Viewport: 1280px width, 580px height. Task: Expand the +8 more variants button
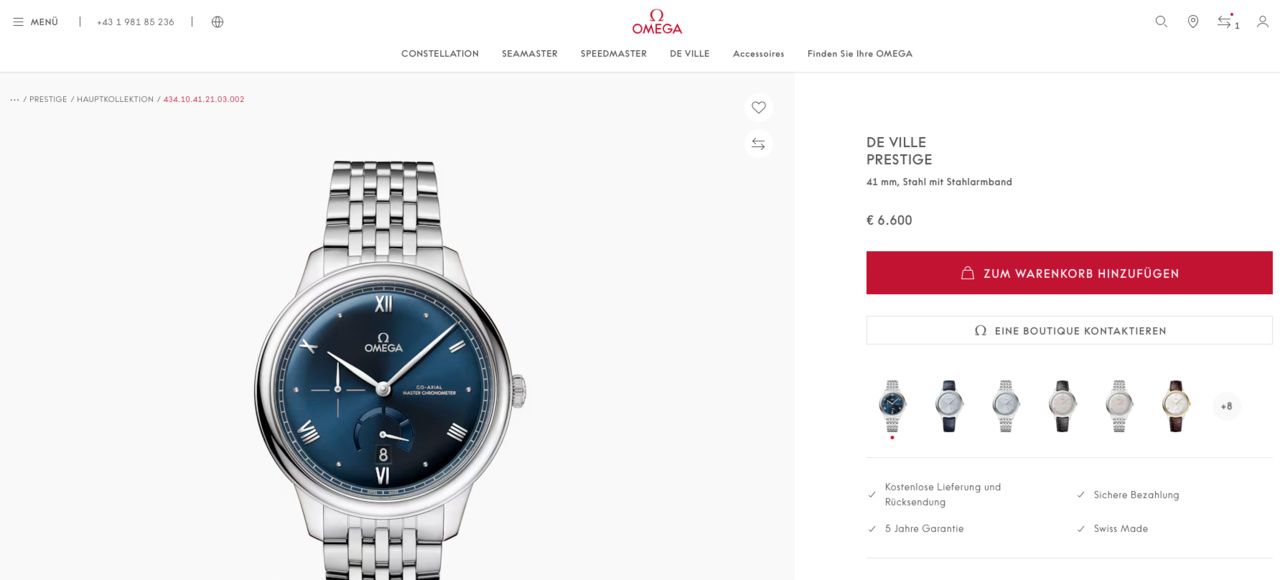pos(1226,406)
